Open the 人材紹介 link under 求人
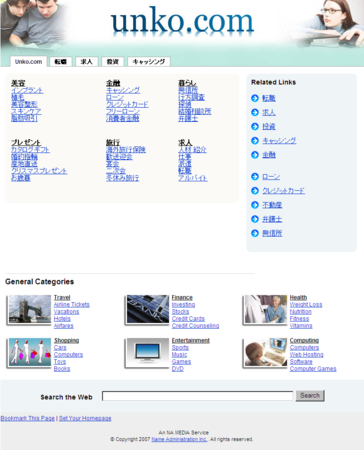The height and width of the screenshot is (450, 364). tap(192, 150)
